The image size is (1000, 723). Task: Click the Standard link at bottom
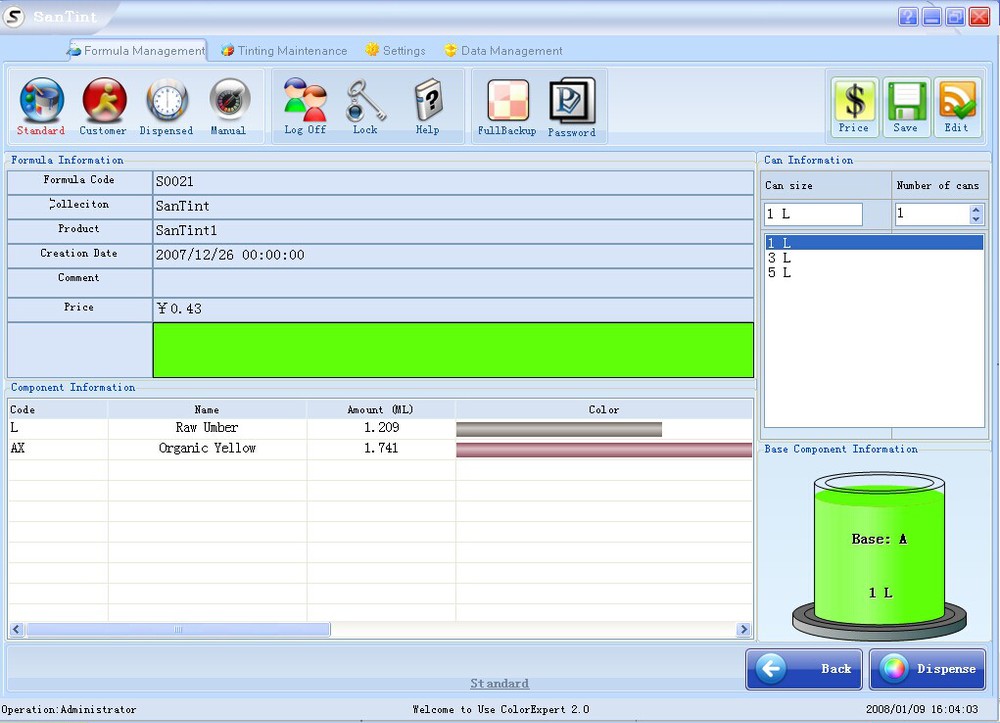point(499,683)
